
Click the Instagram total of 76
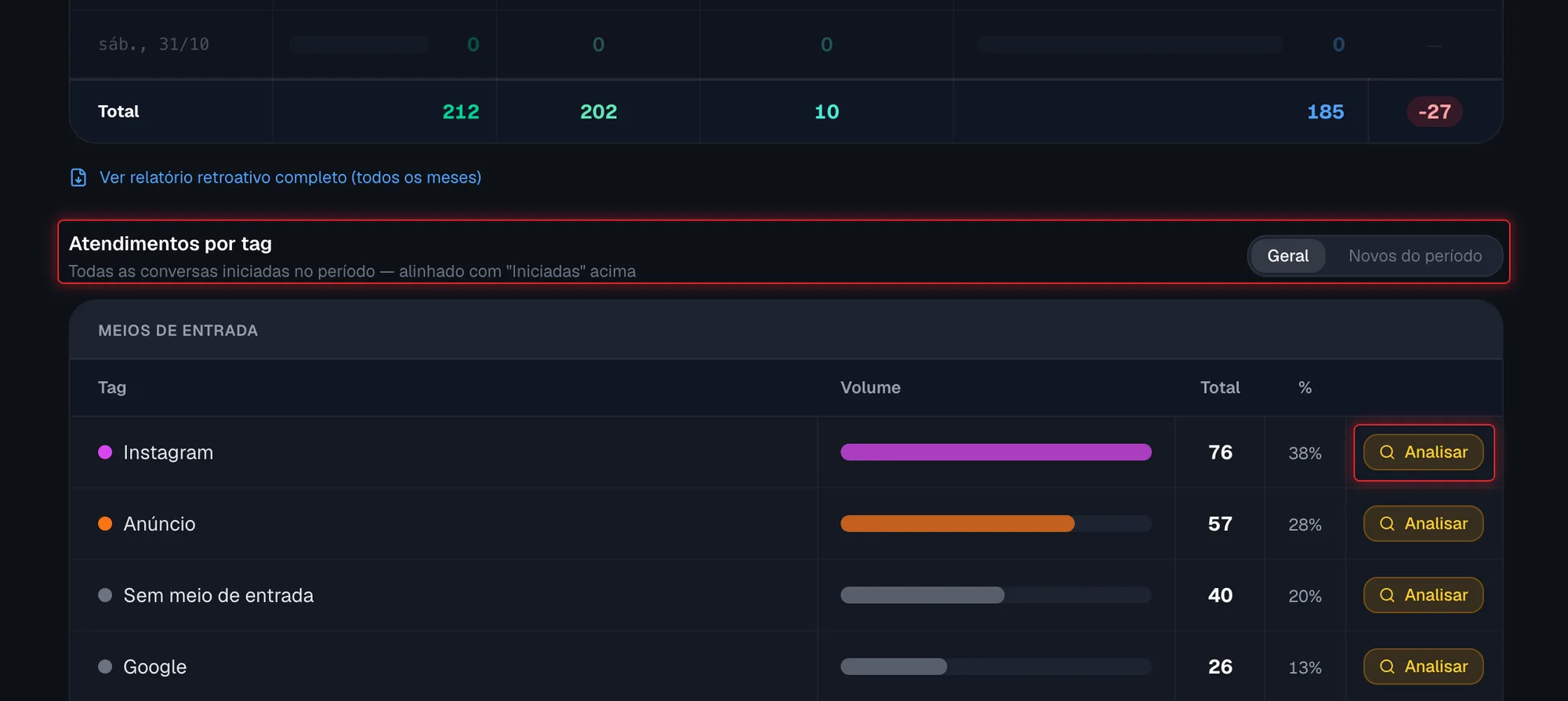(x=1220, y=452)
